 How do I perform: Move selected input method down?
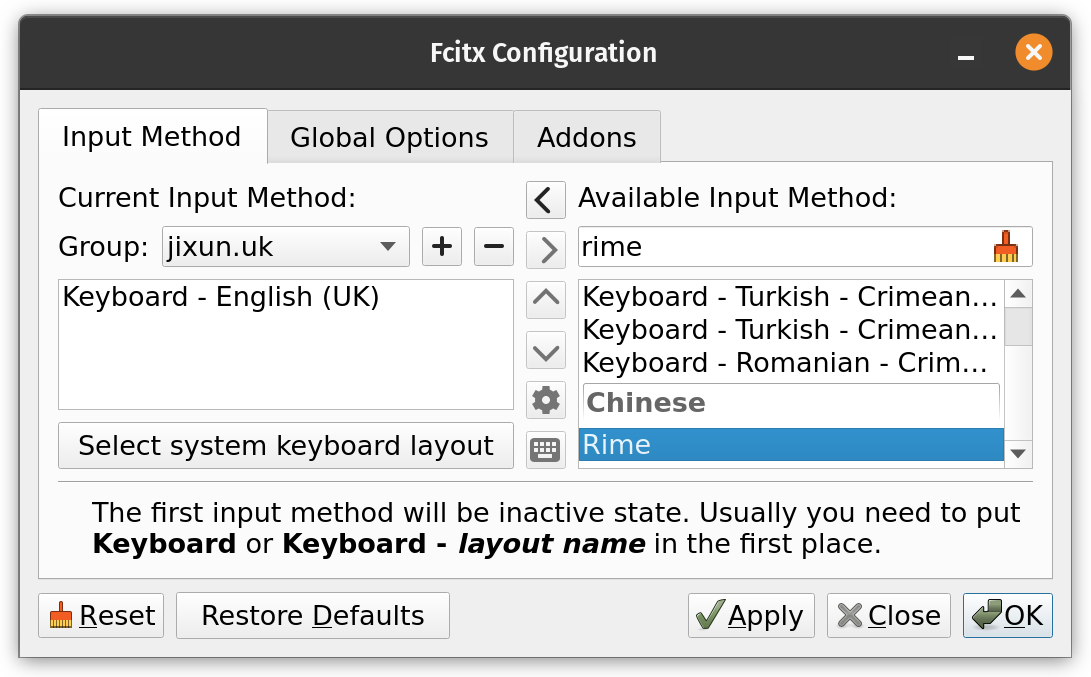click(x=545, y=351)
